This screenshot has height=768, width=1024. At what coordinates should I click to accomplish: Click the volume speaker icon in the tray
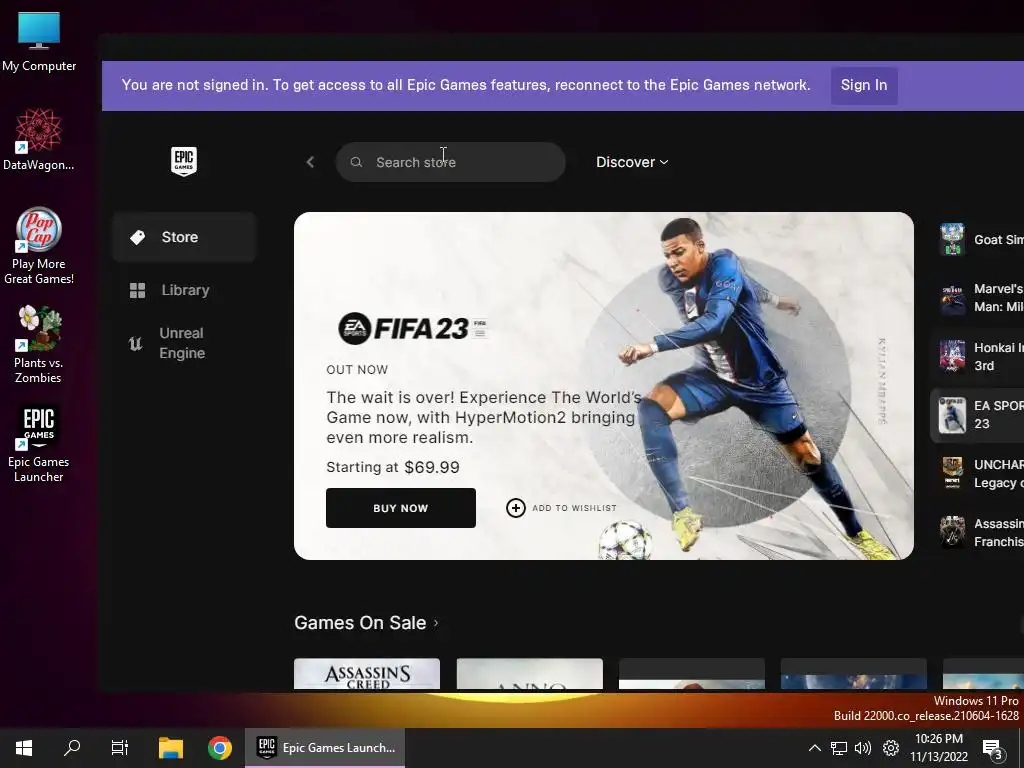(x=863, y=748)
